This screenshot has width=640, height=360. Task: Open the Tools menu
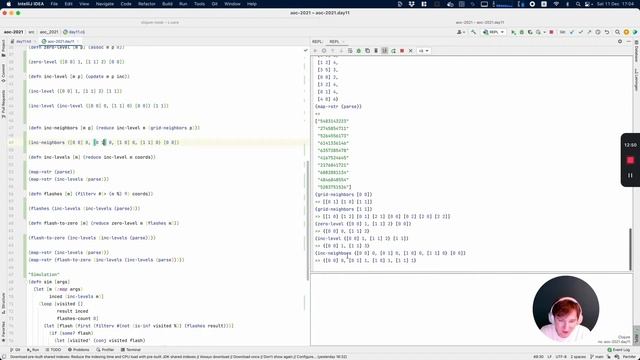(x=199, y=4)
